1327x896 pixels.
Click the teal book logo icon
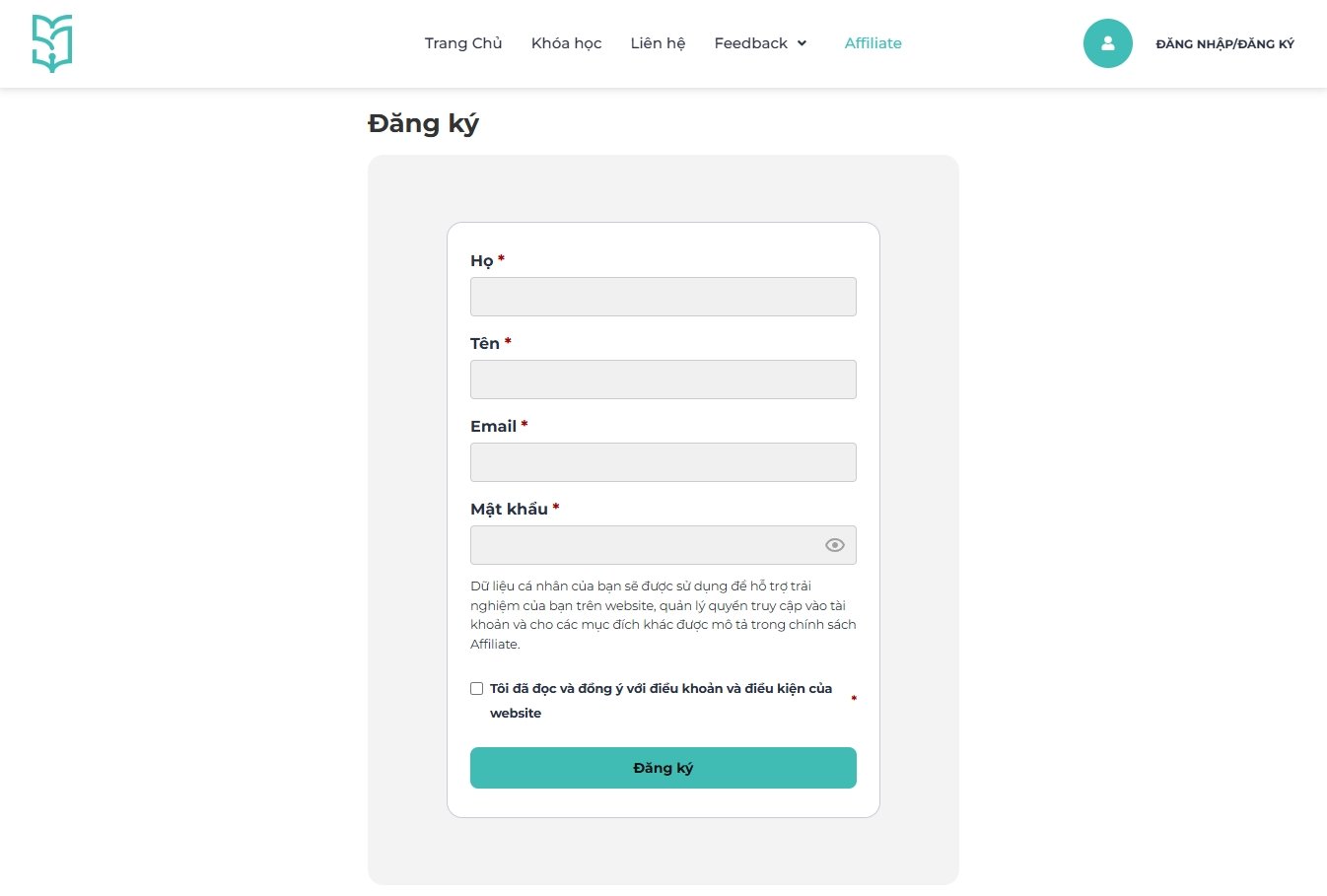coord(51,42)
